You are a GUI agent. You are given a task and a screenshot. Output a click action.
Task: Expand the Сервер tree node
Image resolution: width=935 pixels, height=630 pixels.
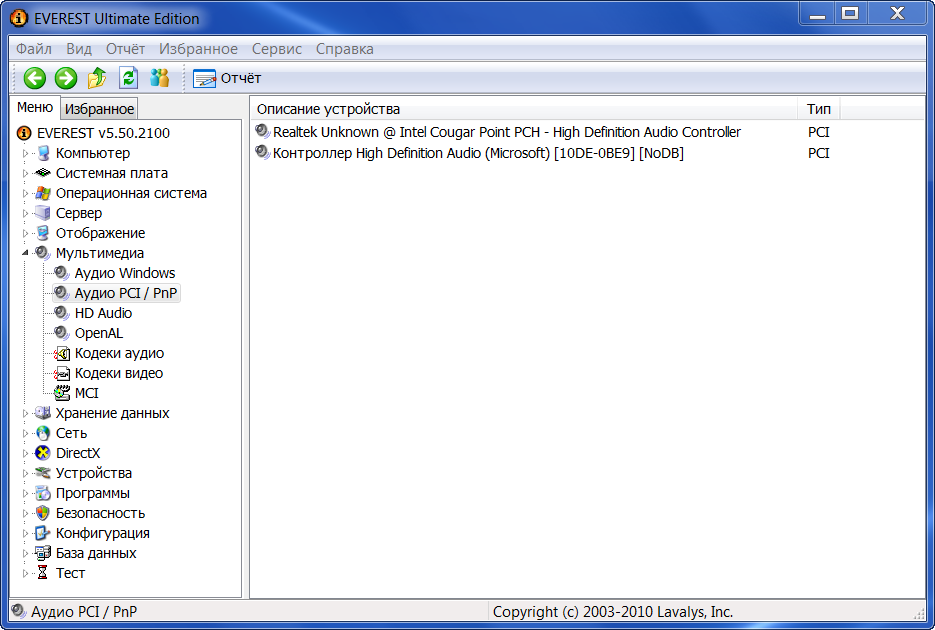tap(25, 213)
